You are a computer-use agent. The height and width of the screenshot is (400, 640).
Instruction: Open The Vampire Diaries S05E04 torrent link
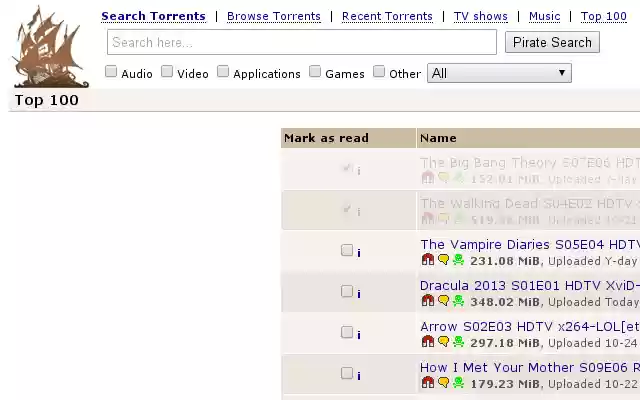click(530, 244)
